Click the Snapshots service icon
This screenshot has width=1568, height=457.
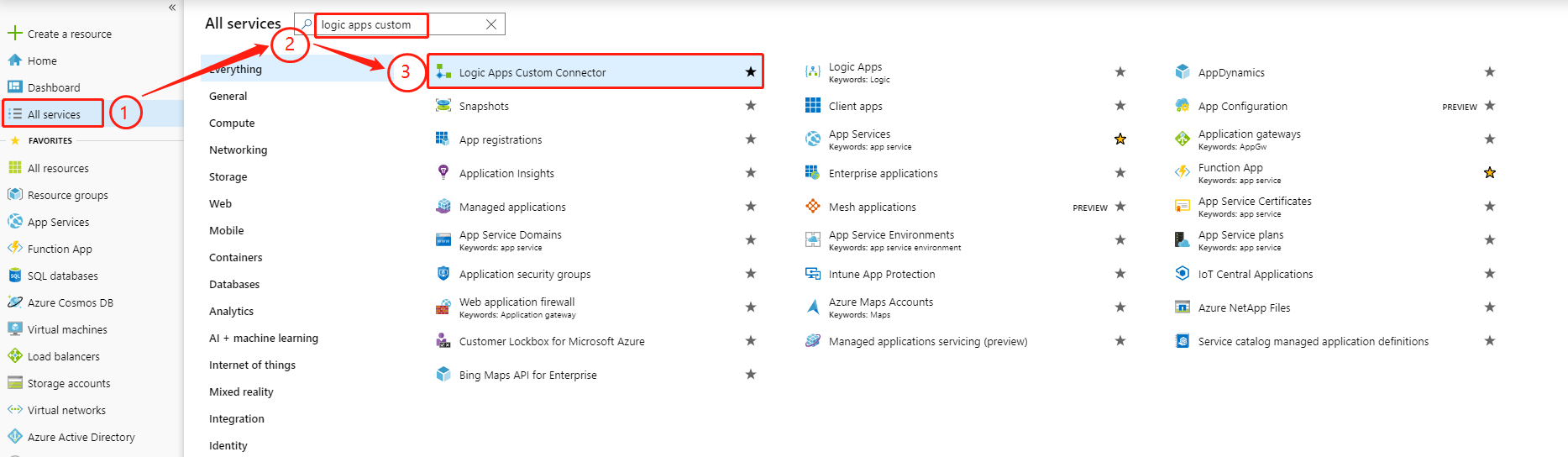[443, 106]
